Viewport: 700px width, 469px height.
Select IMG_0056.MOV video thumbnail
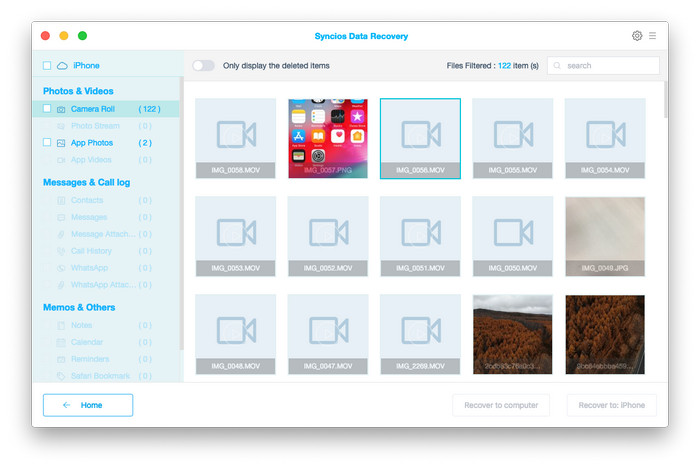coord(420,138)
